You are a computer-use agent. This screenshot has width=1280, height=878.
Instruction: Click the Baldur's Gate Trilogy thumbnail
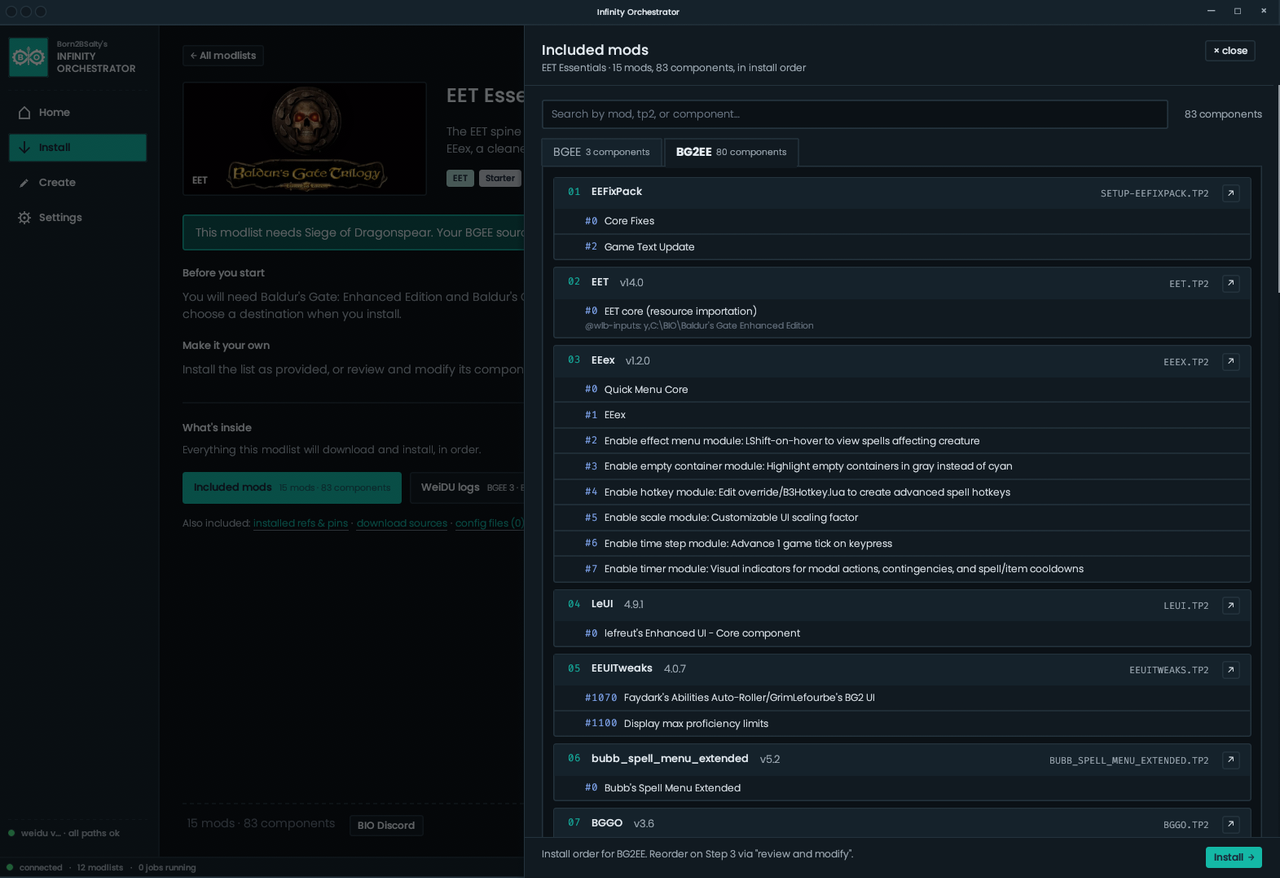(305, 139)
